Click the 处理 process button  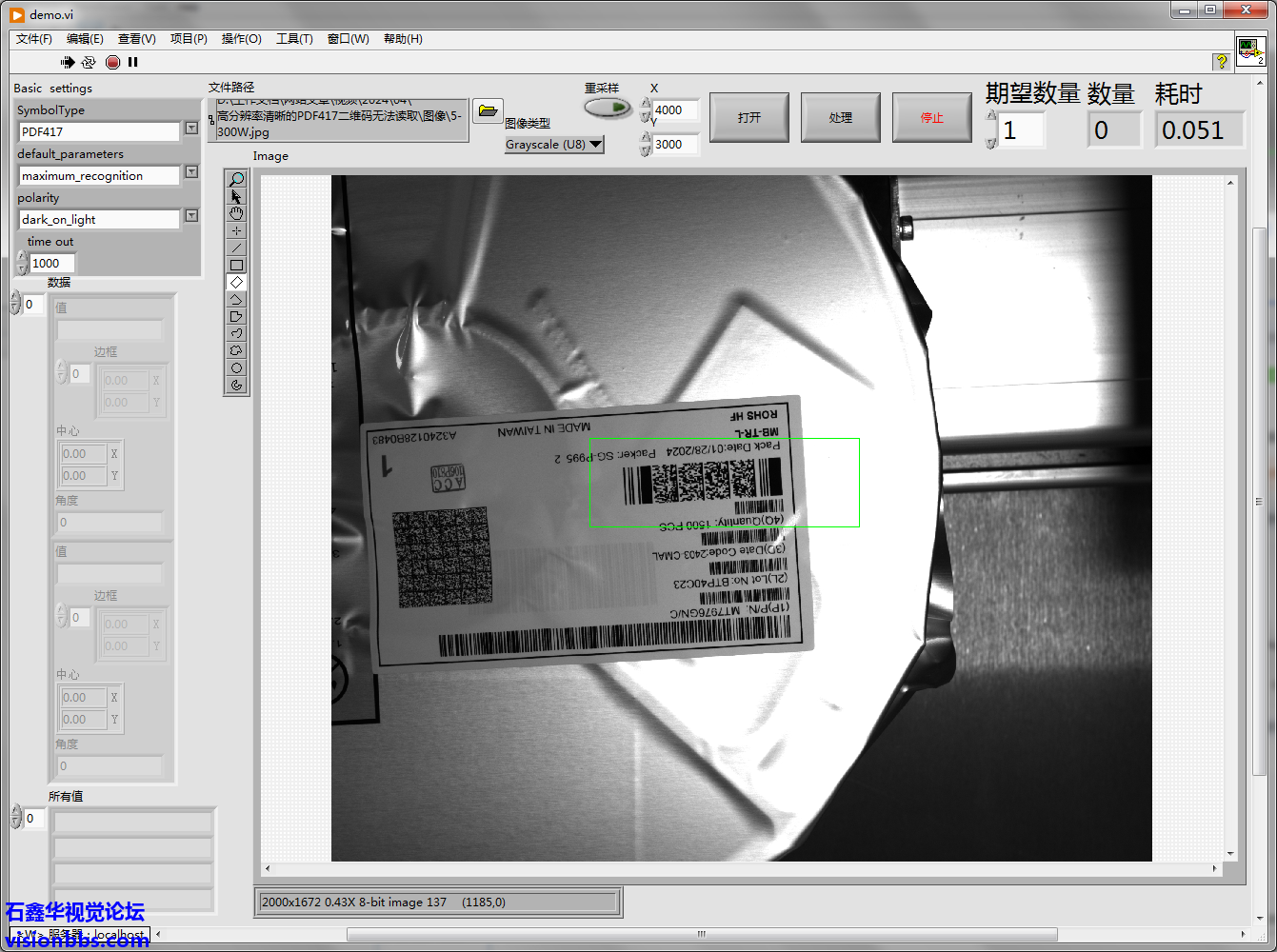pos(840,117)
